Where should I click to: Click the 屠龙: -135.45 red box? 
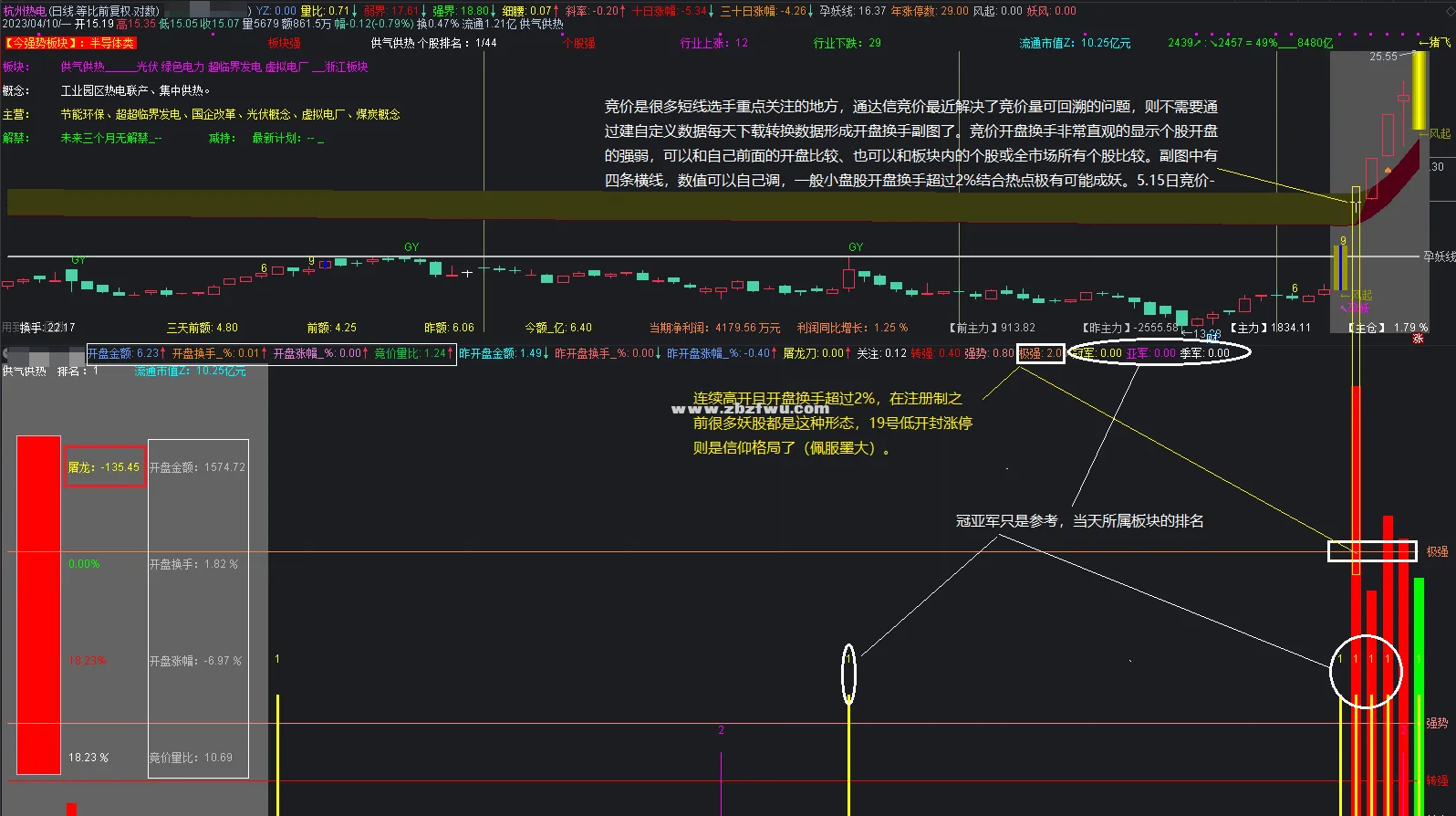coord(104,466)
